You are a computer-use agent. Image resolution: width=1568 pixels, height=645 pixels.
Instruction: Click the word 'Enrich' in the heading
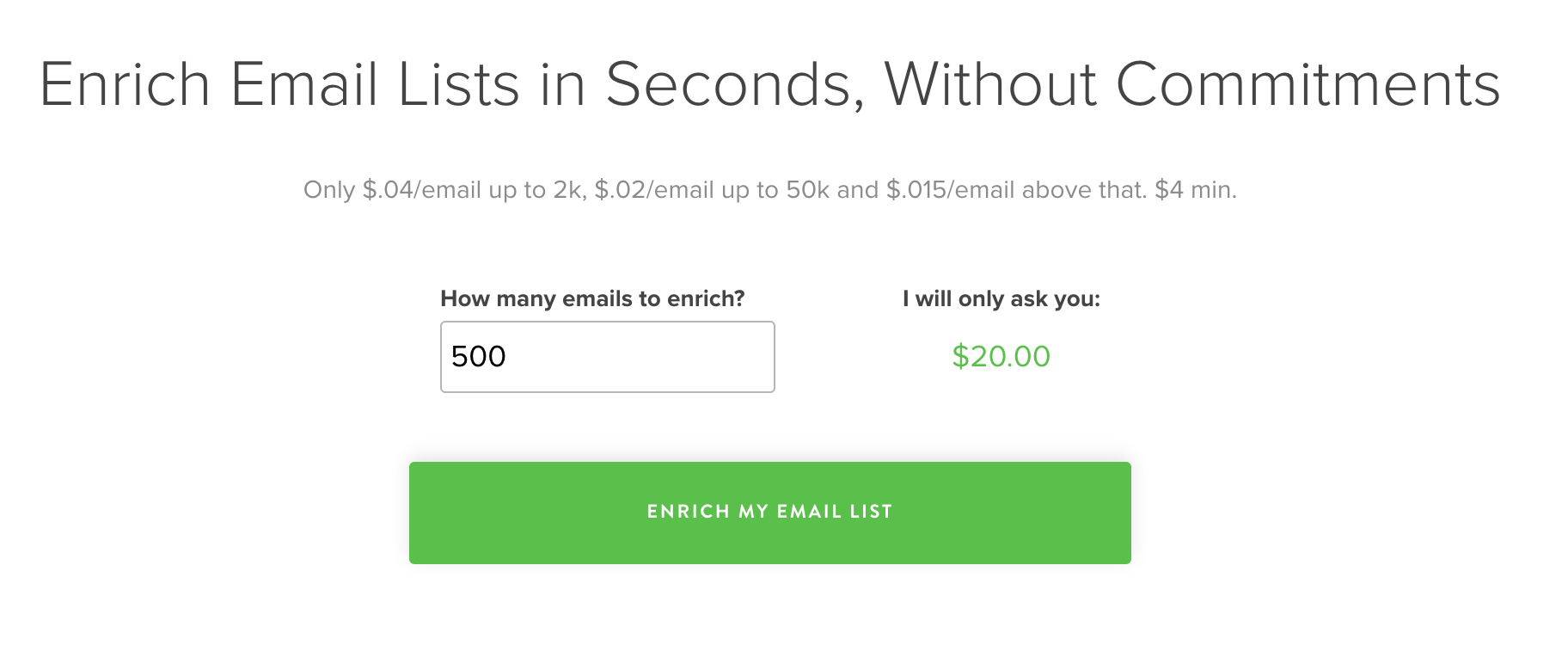[x=126, y=84]
